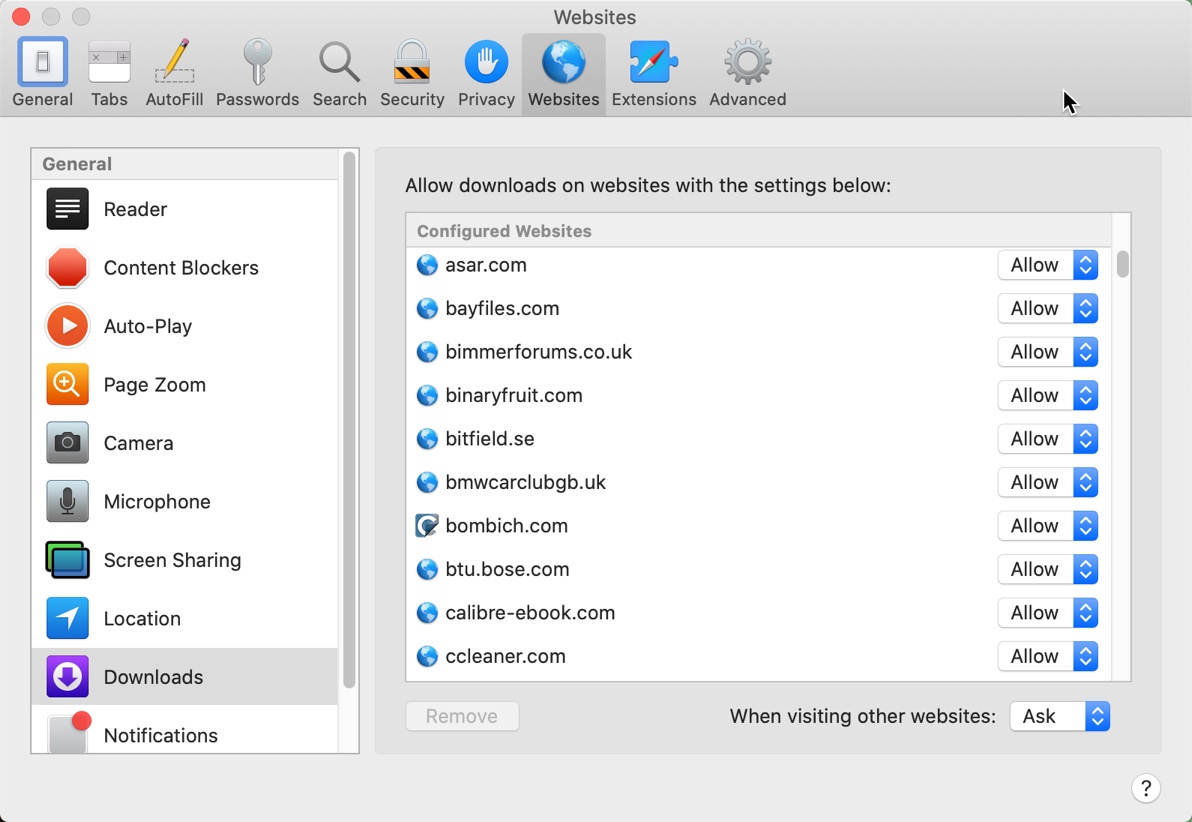Click the configured websites scrollbar thumb

1122,264
